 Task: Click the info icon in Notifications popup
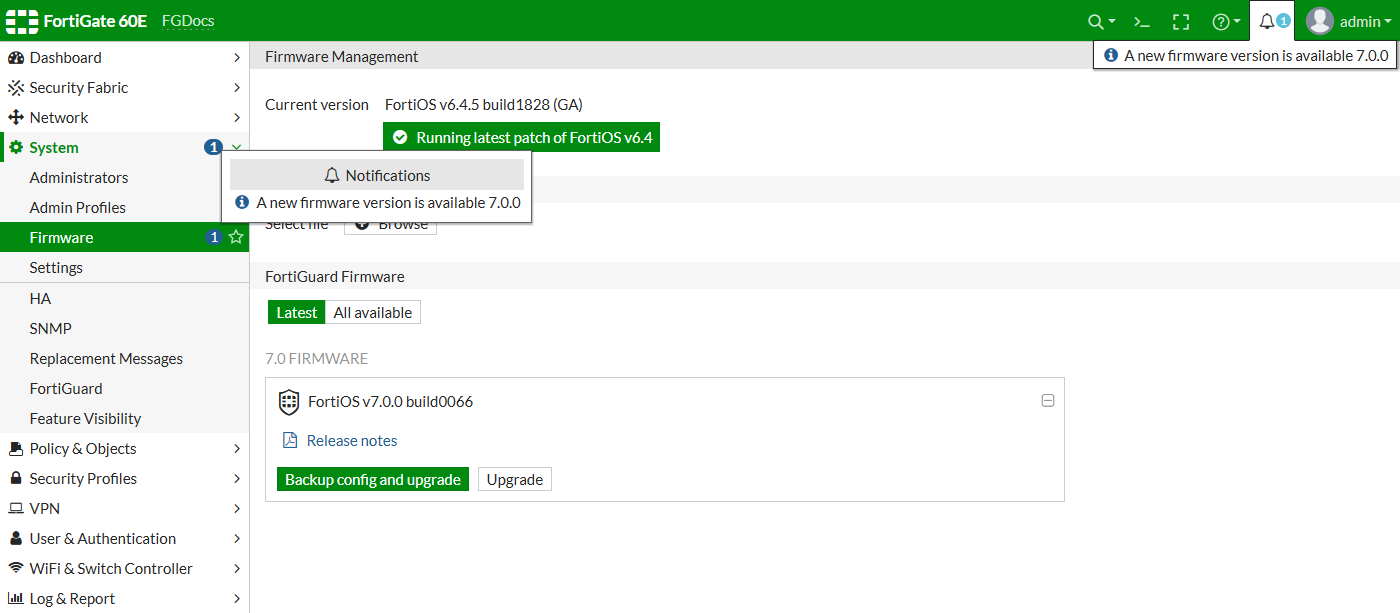(x=242, y=202)
